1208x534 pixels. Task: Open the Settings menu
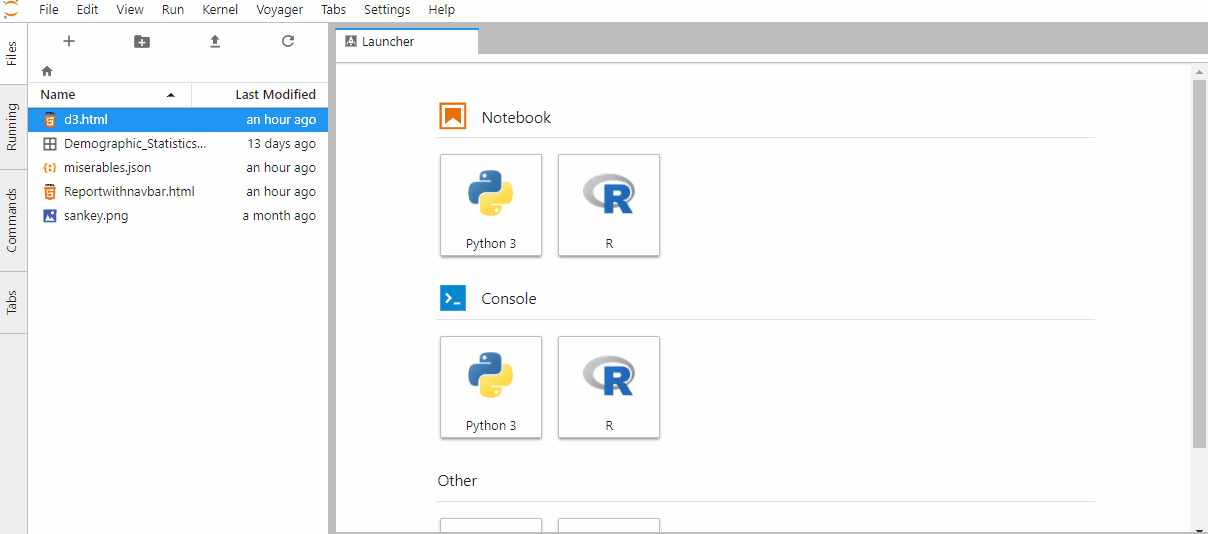tap(387, 10)
